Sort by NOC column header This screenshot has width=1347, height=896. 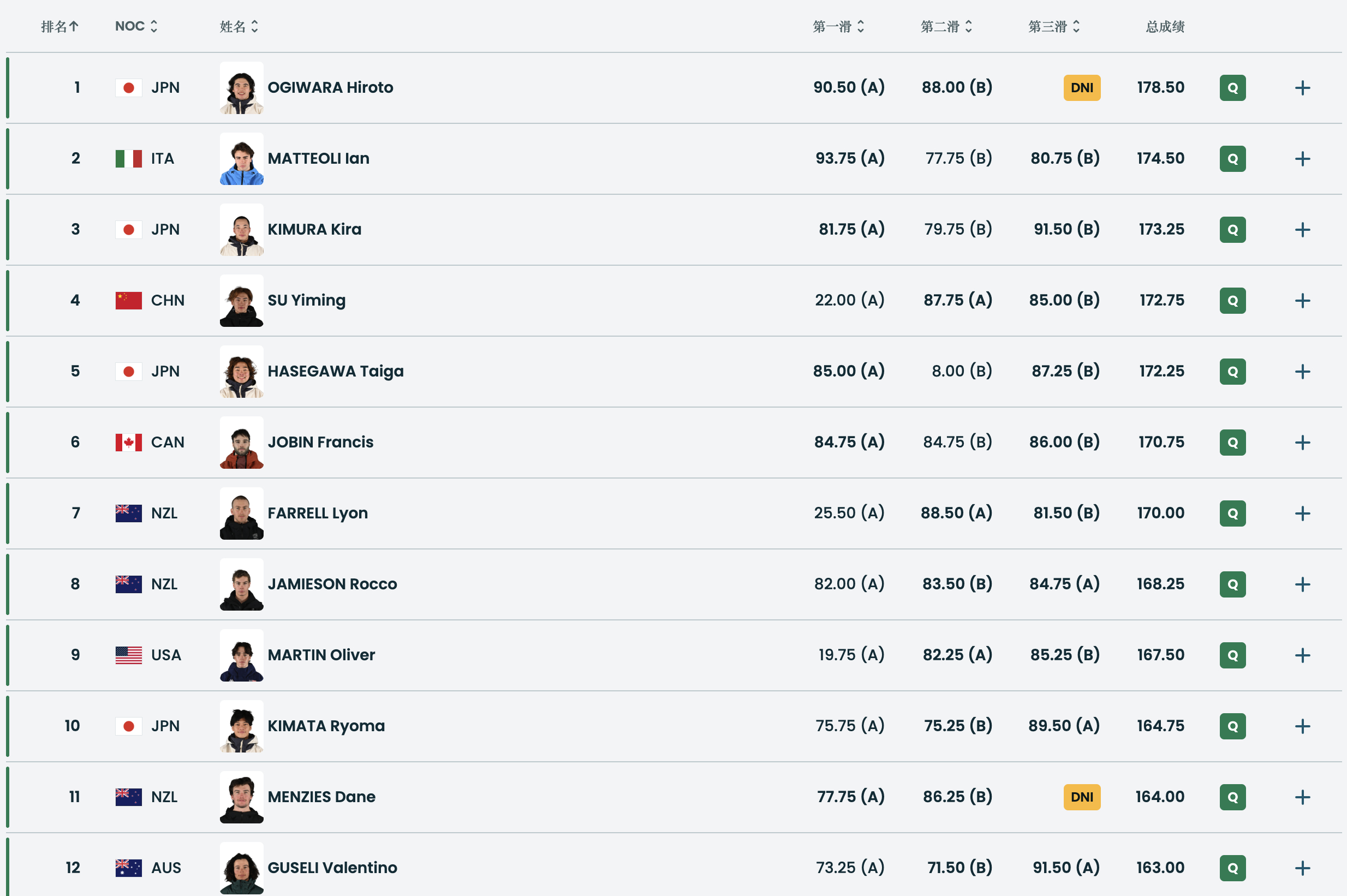pyautogui.click(x=136, y=26)
